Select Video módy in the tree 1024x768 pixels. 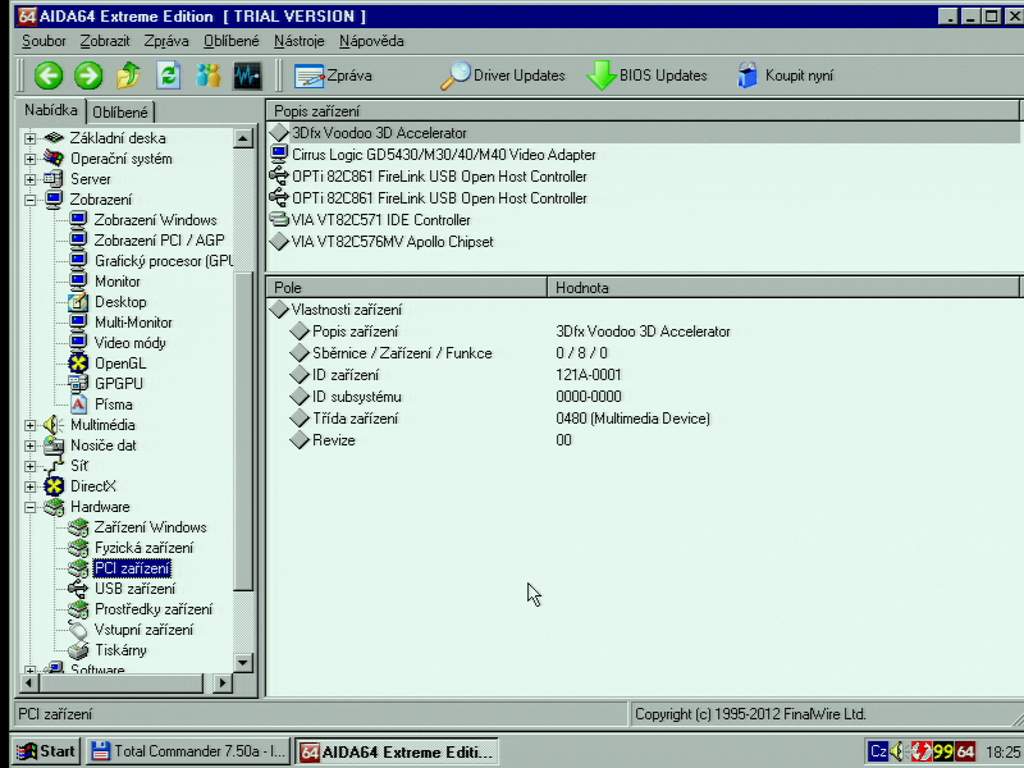click(x=130, y=343)
